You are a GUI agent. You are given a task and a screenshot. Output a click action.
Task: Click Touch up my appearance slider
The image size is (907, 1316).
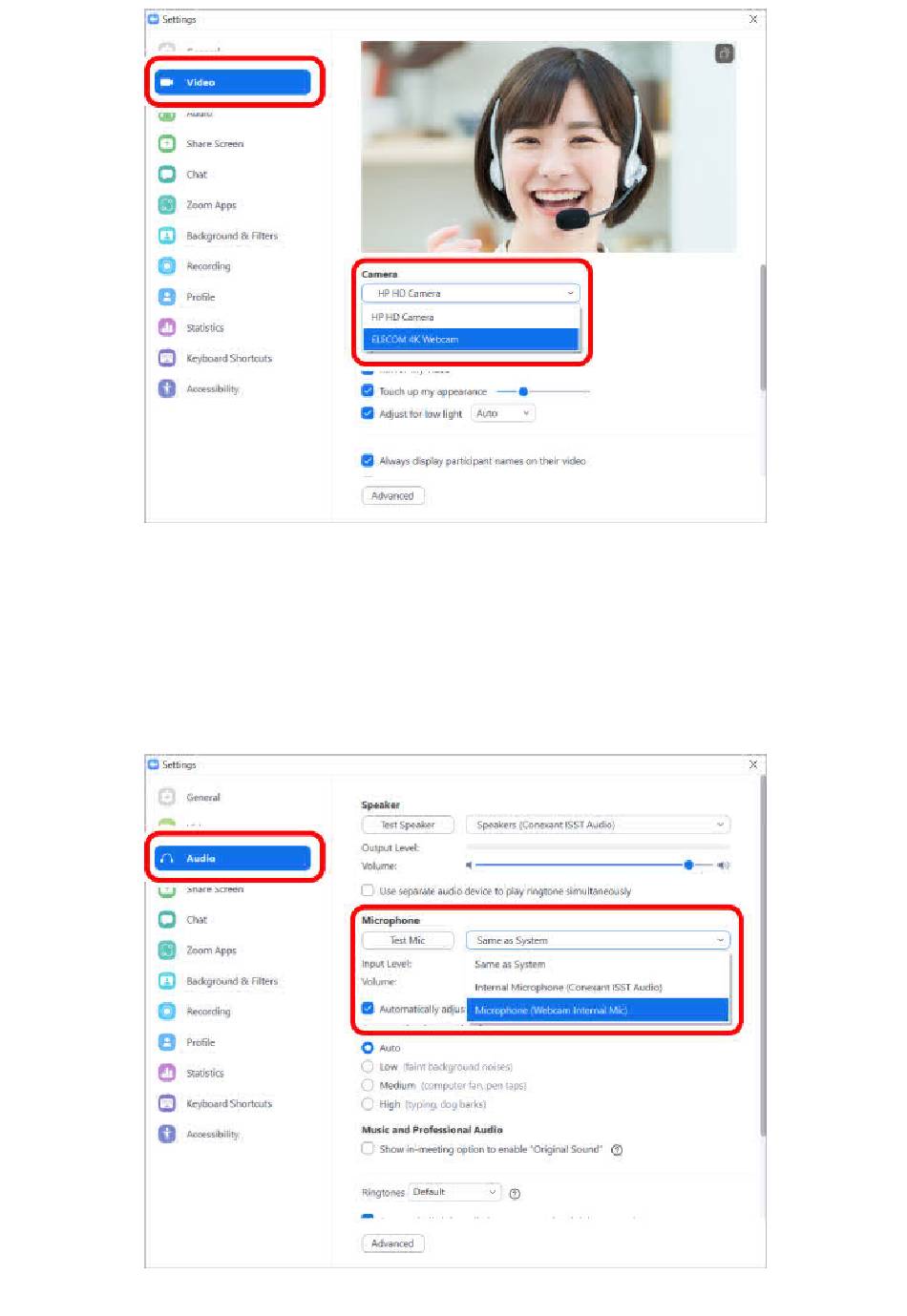(x=543, y=391)
